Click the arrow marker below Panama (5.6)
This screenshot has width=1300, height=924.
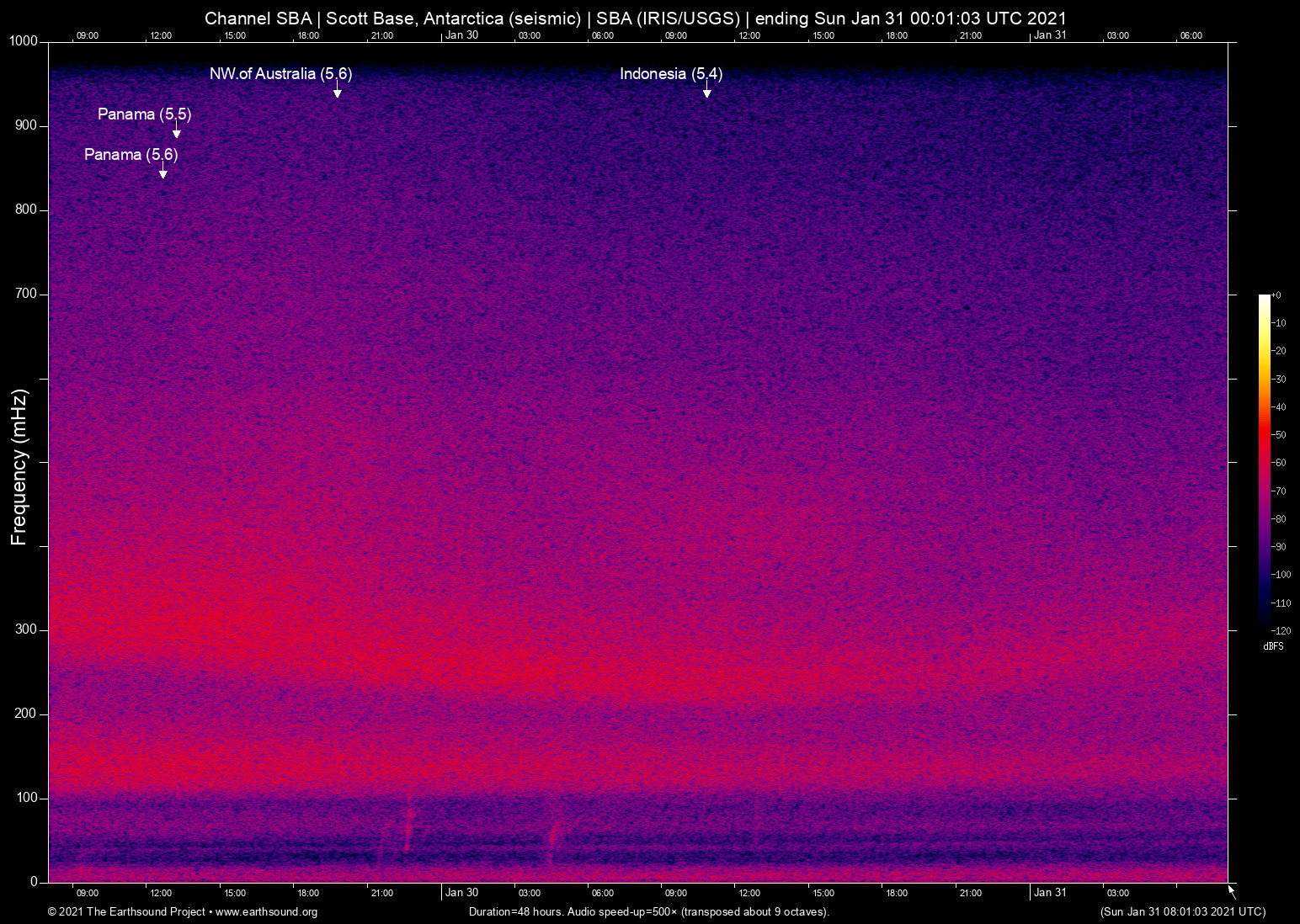pyautogui.click(x=162, y=173)
